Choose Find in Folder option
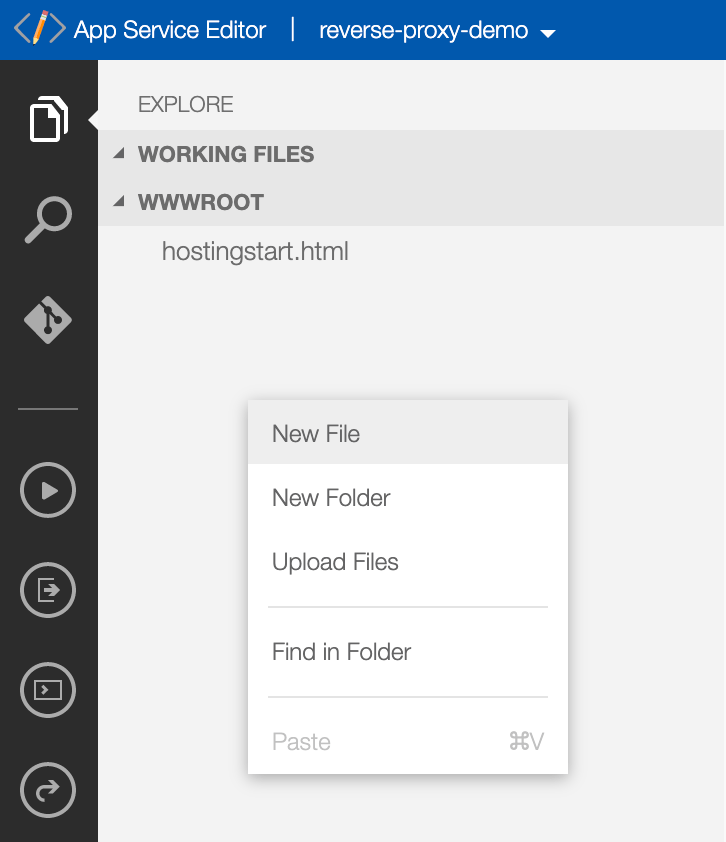 (x=341, y=652)
